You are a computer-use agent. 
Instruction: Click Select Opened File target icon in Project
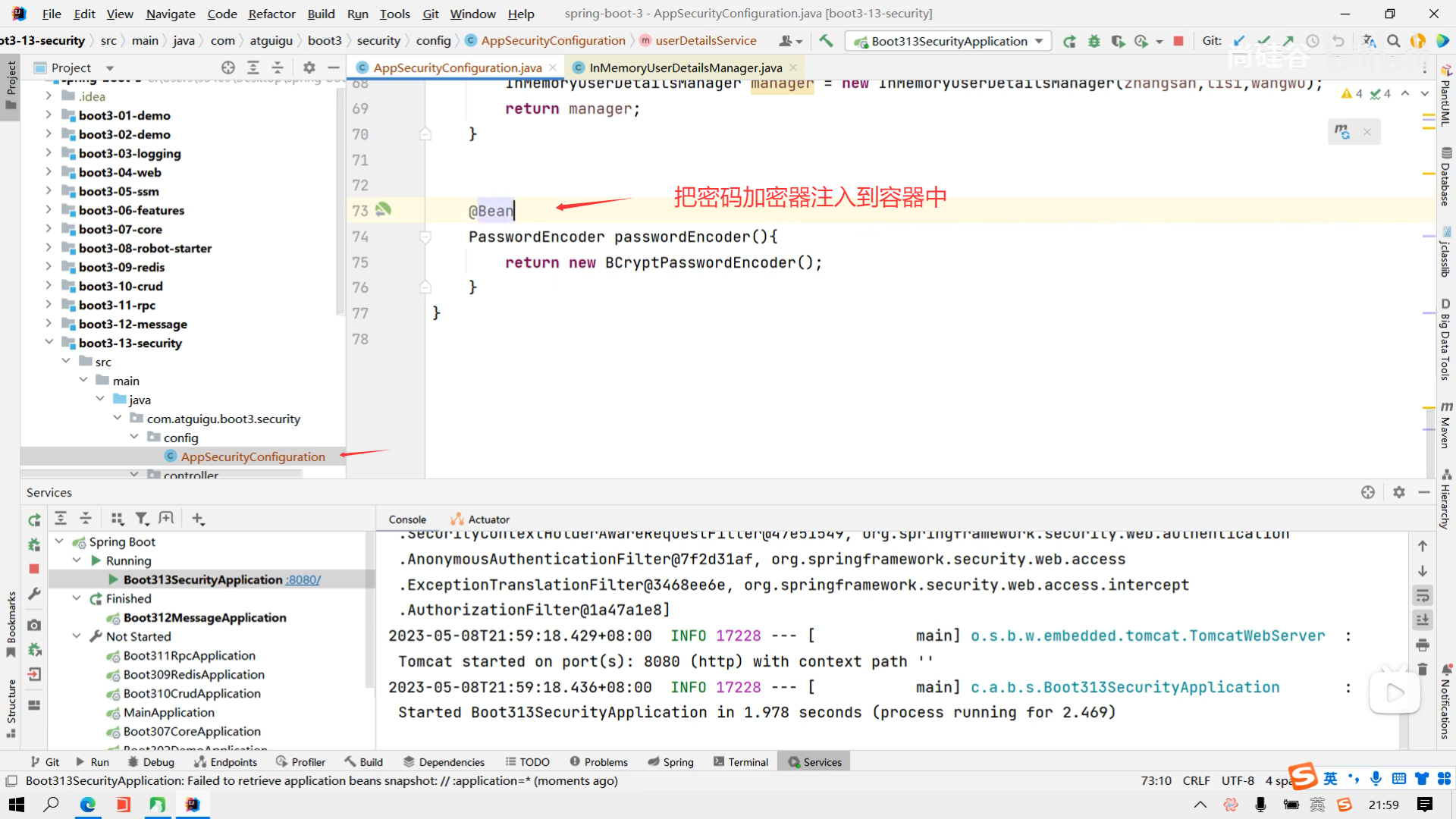227,67
